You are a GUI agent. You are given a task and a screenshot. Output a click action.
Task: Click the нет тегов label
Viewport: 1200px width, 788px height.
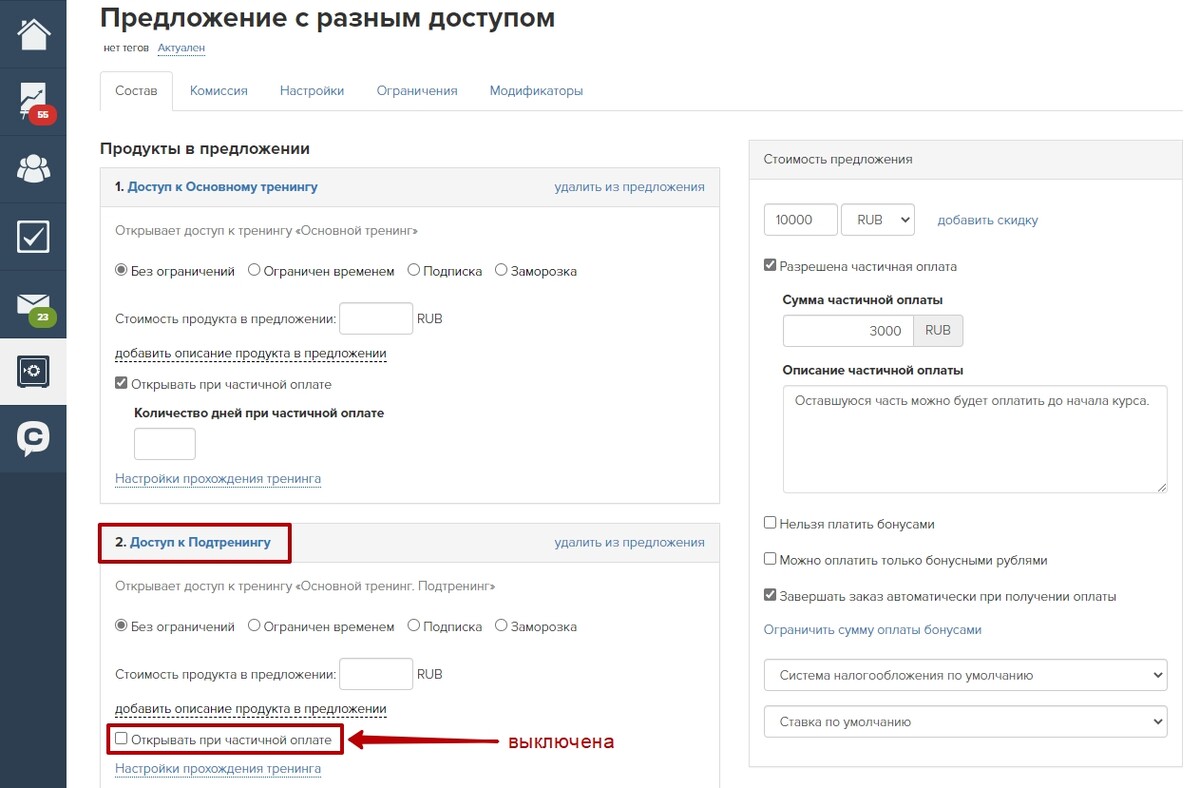point(126,48)
